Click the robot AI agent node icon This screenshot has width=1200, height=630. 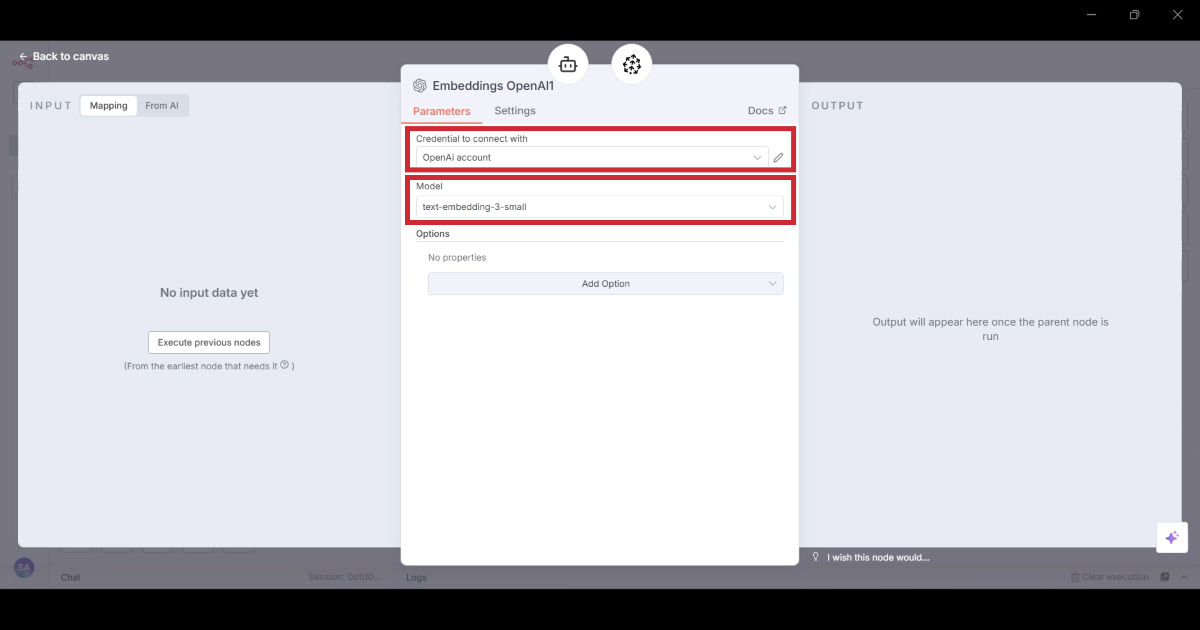568,65
